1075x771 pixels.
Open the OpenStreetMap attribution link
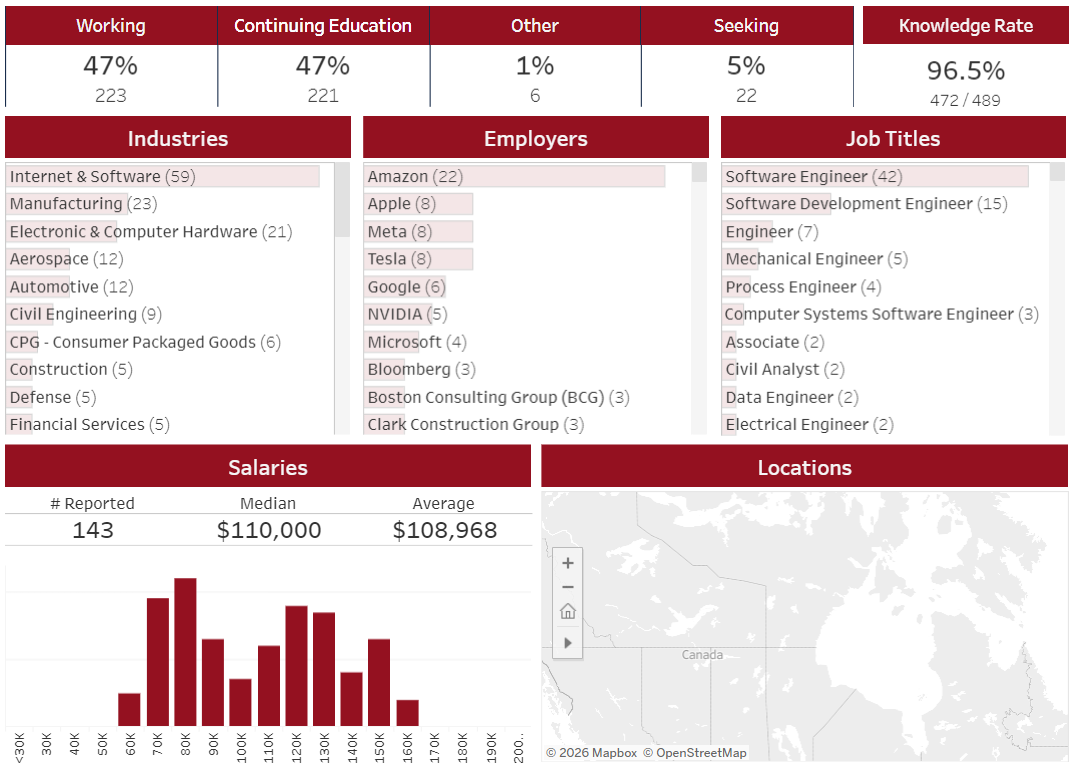[694, 752]
